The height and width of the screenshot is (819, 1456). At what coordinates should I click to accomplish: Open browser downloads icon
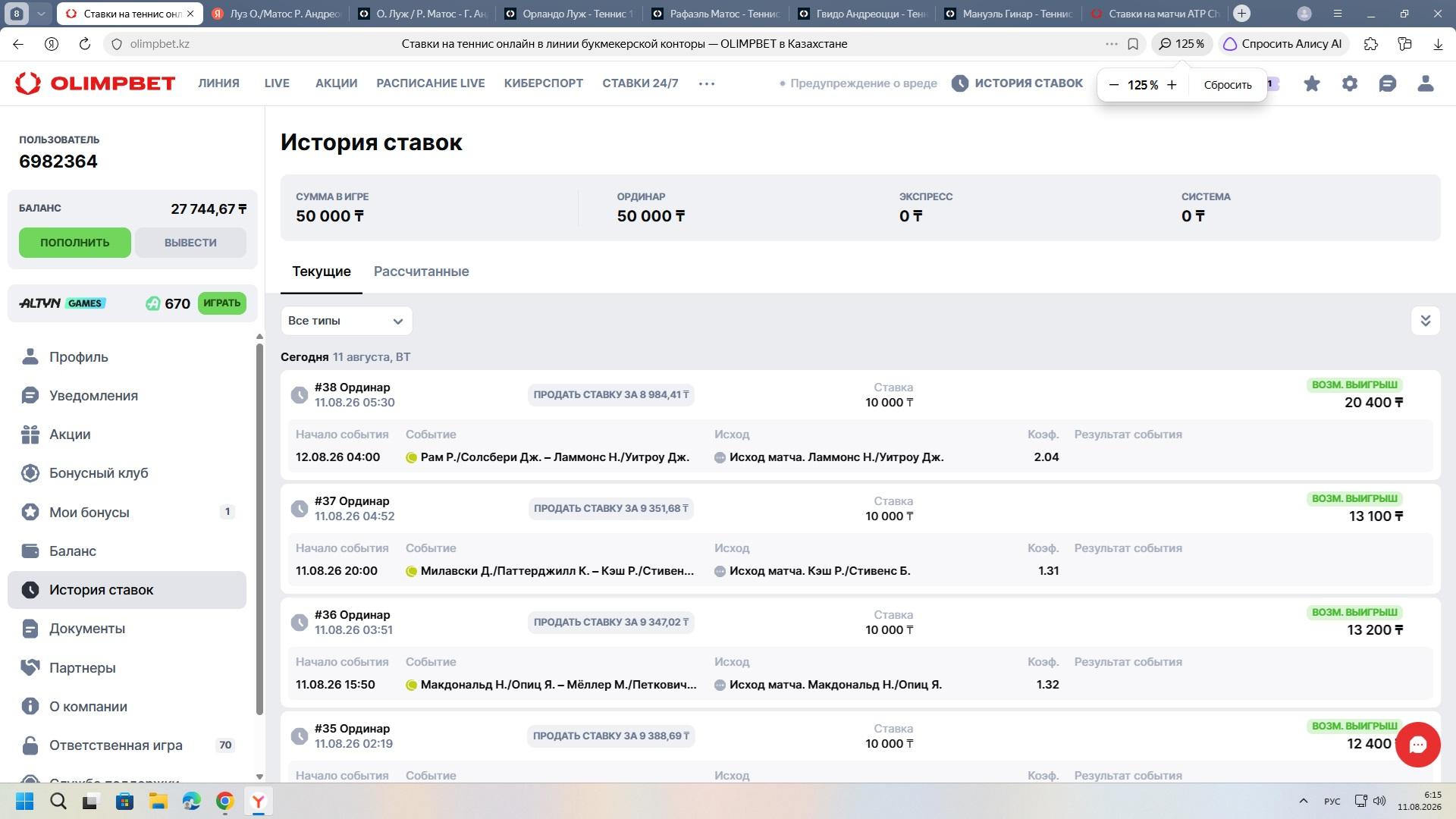point(1438,44)
